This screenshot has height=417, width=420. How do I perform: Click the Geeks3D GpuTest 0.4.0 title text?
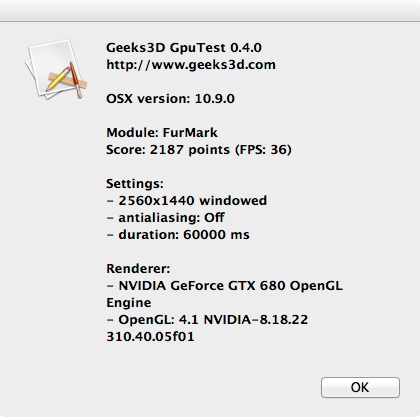[x=184, y=48]
